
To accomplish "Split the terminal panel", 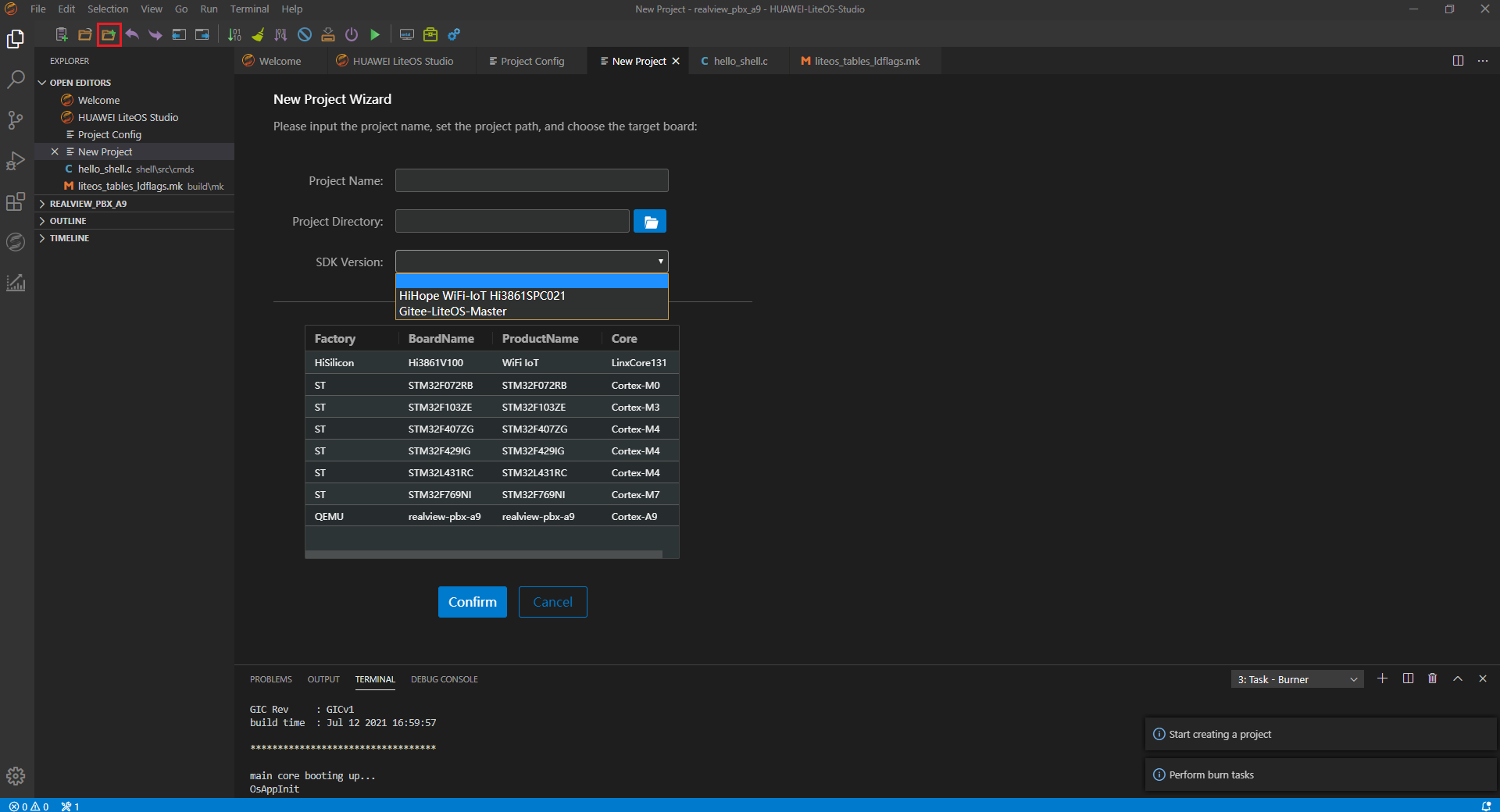I will (x=1408, y=678).
